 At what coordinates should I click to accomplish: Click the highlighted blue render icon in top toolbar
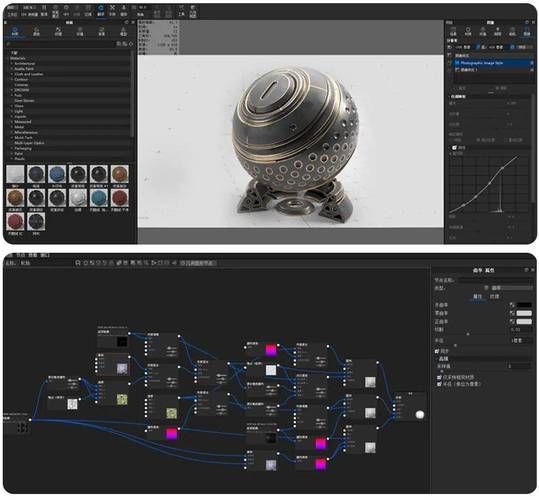101,11
